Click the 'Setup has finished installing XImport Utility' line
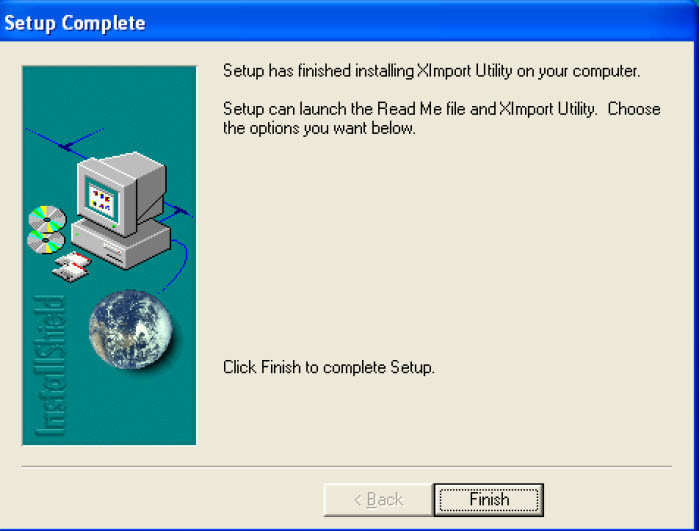Image resolution: width=700 pixels, height=531 pixels. pos(432,71)
